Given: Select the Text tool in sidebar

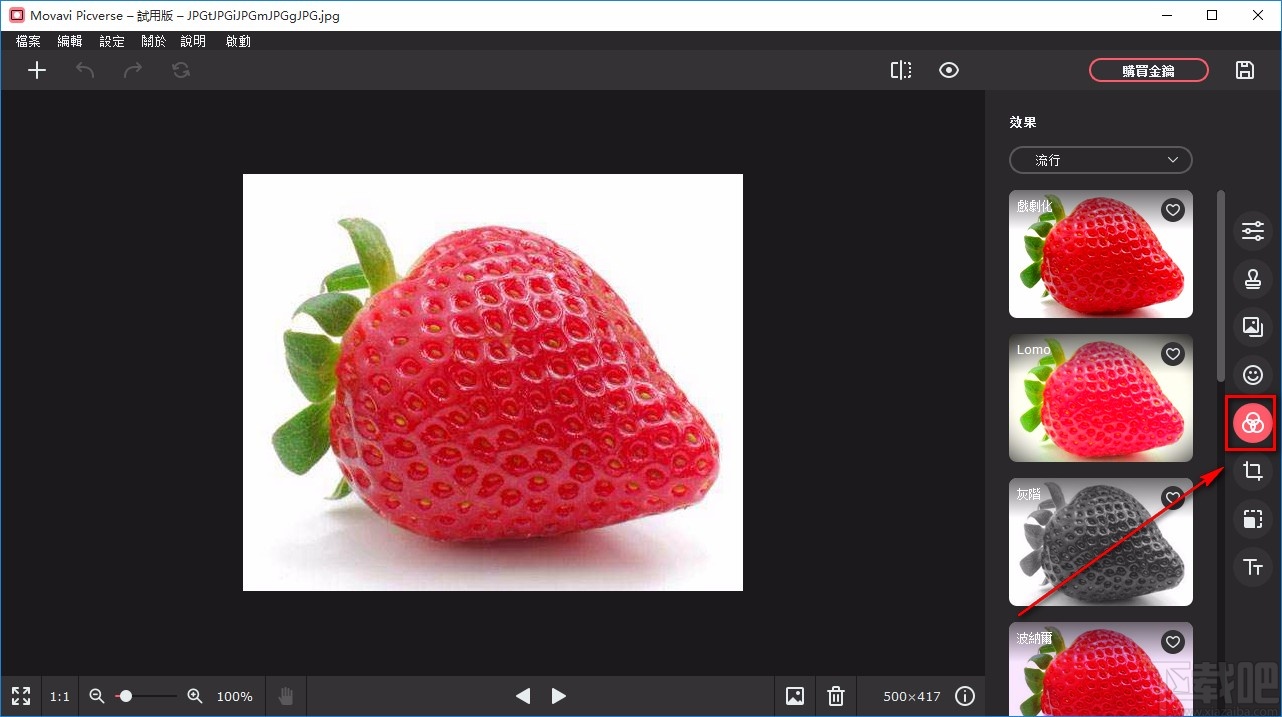Looking at the screenshot, I should (1252, 567).
